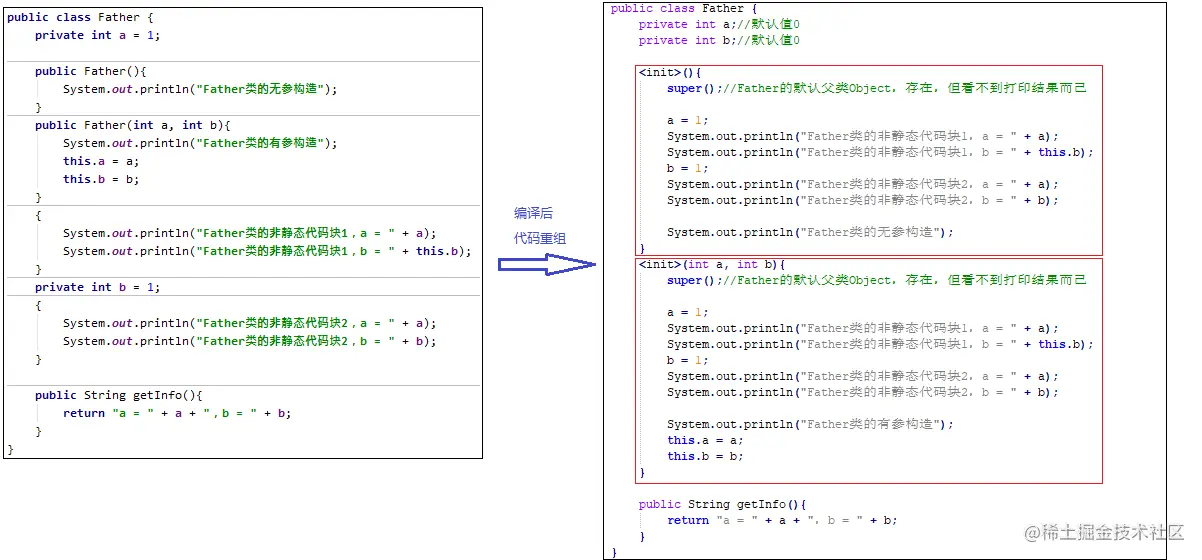Click the super() line inside "<init>(){" block
This screenshot has width=1202, height=560.
coord(877,88)
